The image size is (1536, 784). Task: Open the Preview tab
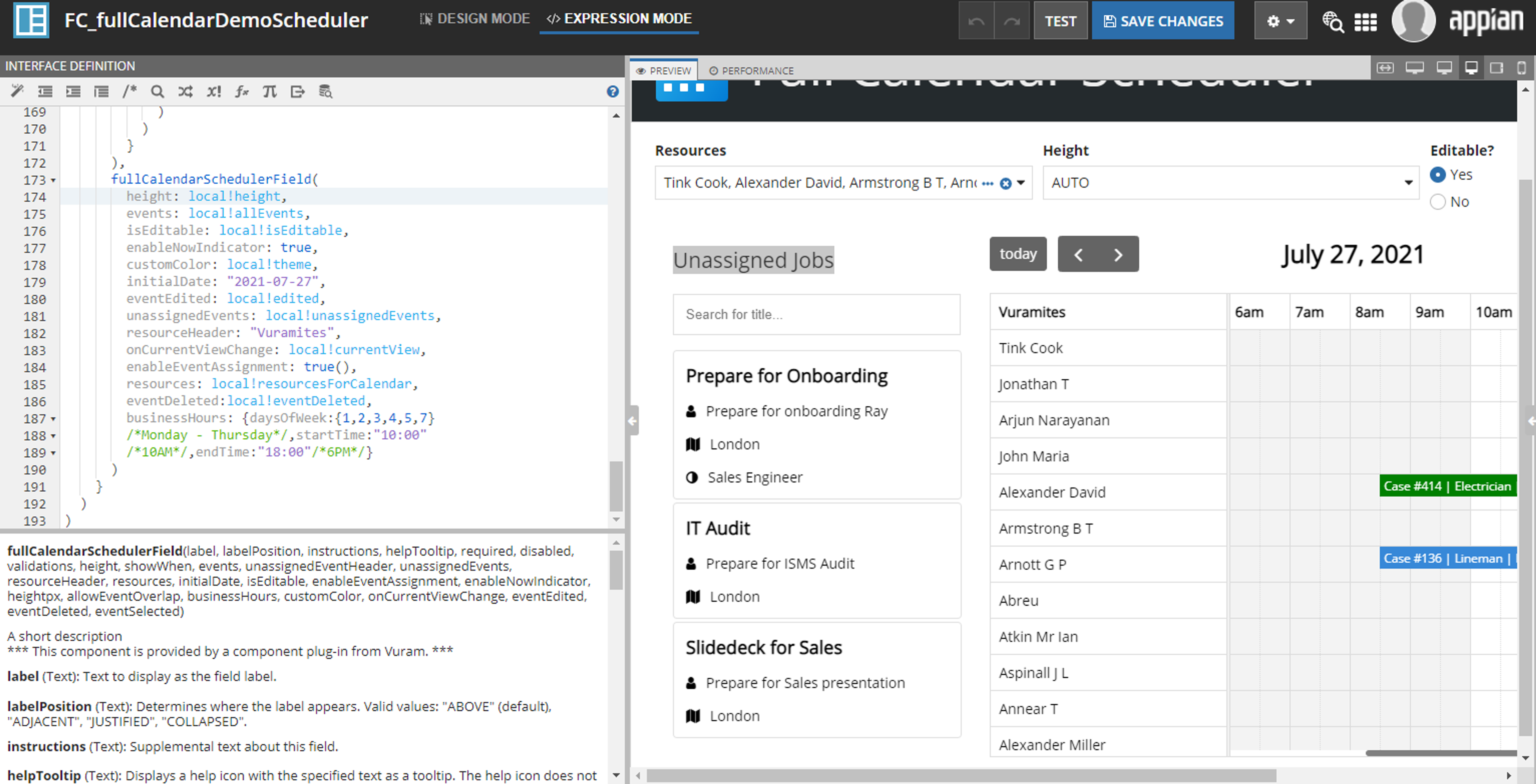click(664, 70)
